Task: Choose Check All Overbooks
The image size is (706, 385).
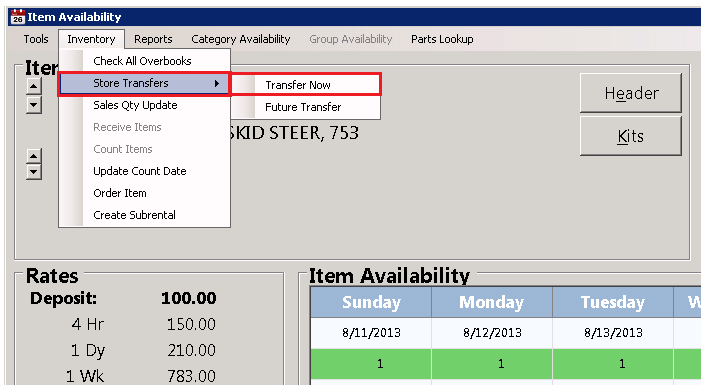Action: click(x=145, y=61)
